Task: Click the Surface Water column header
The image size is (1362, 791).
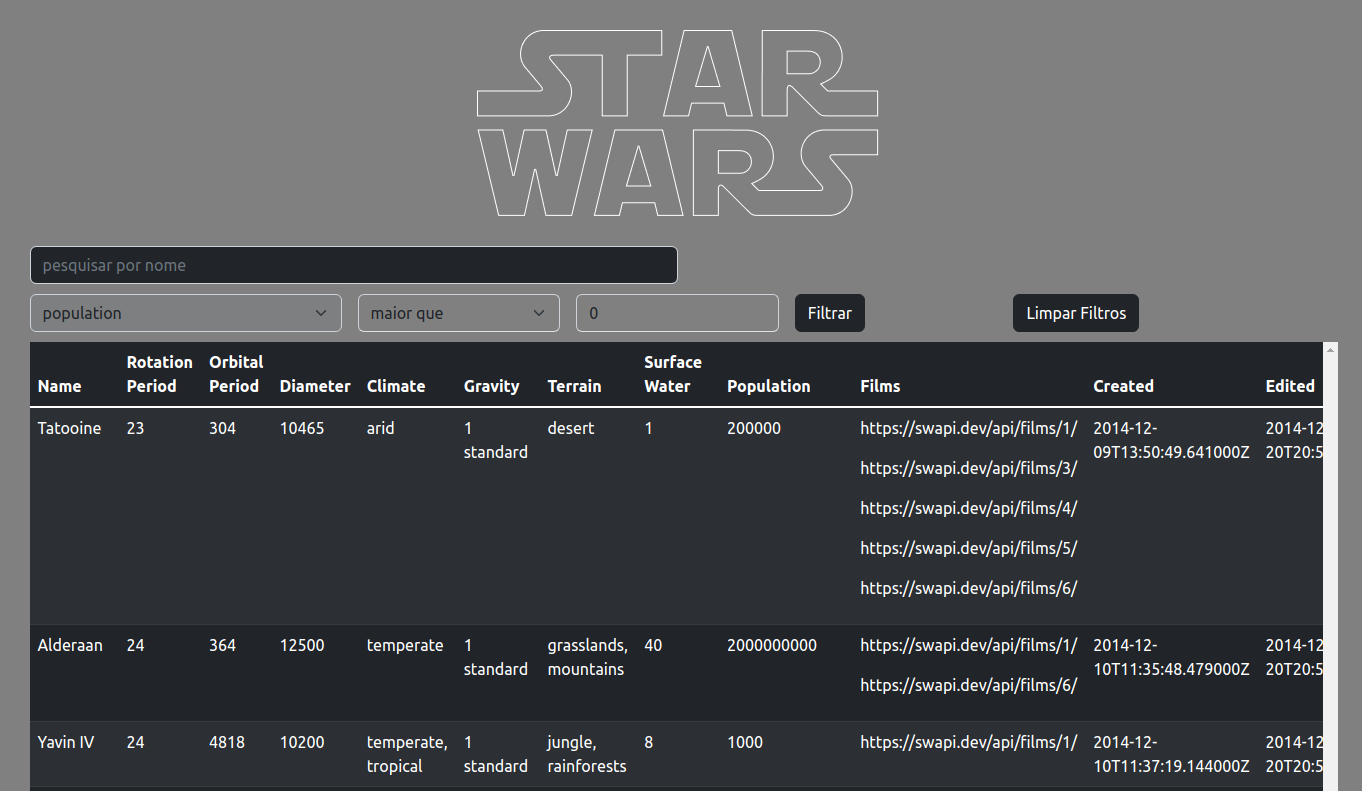Action: point(673,374)
